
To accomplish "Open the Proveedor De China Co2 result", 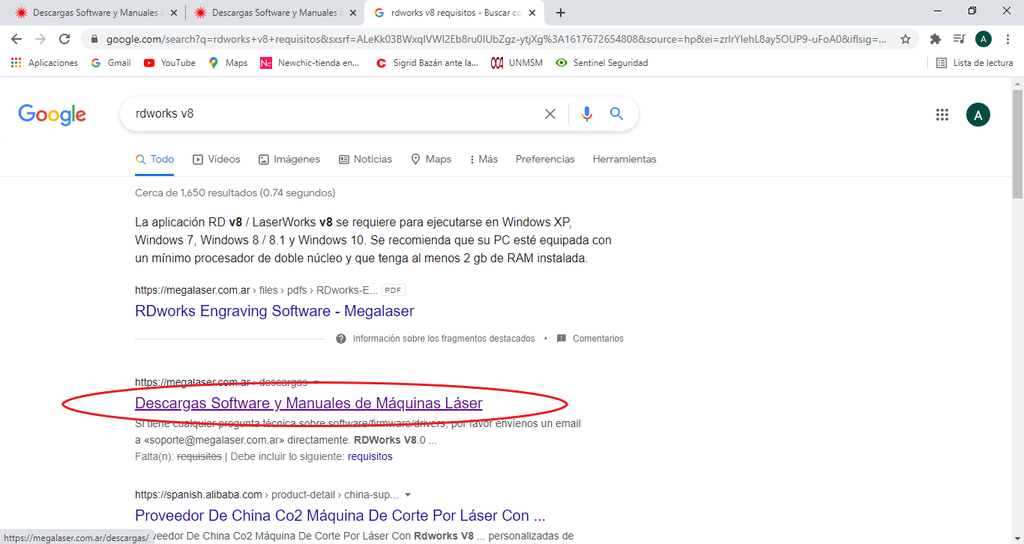I will 340,515.
